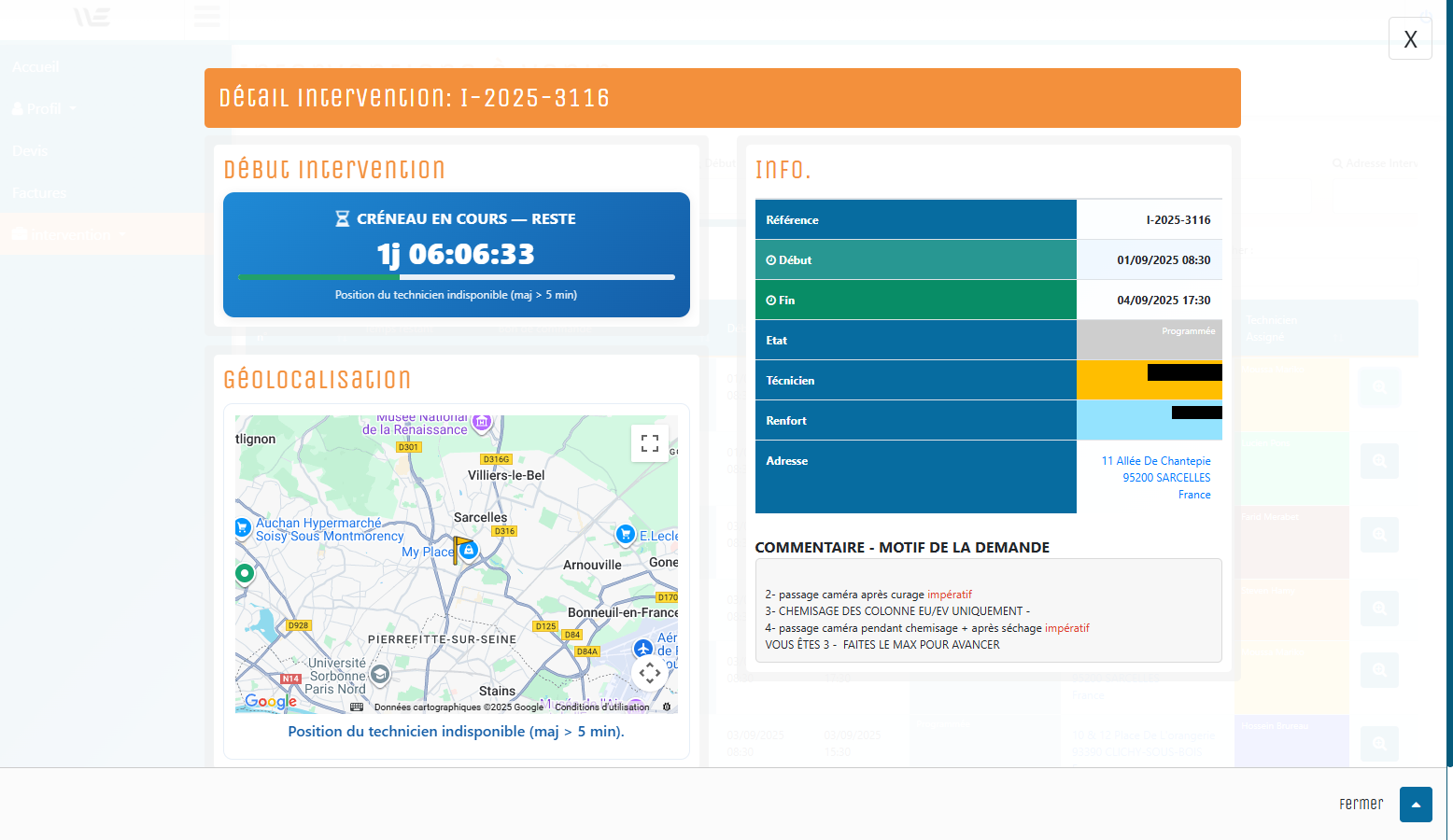This screenshot has height=840, width=1453.
Task: Click the Auchan Hypermarché cart icon
Action: click(x=243, y=526)
